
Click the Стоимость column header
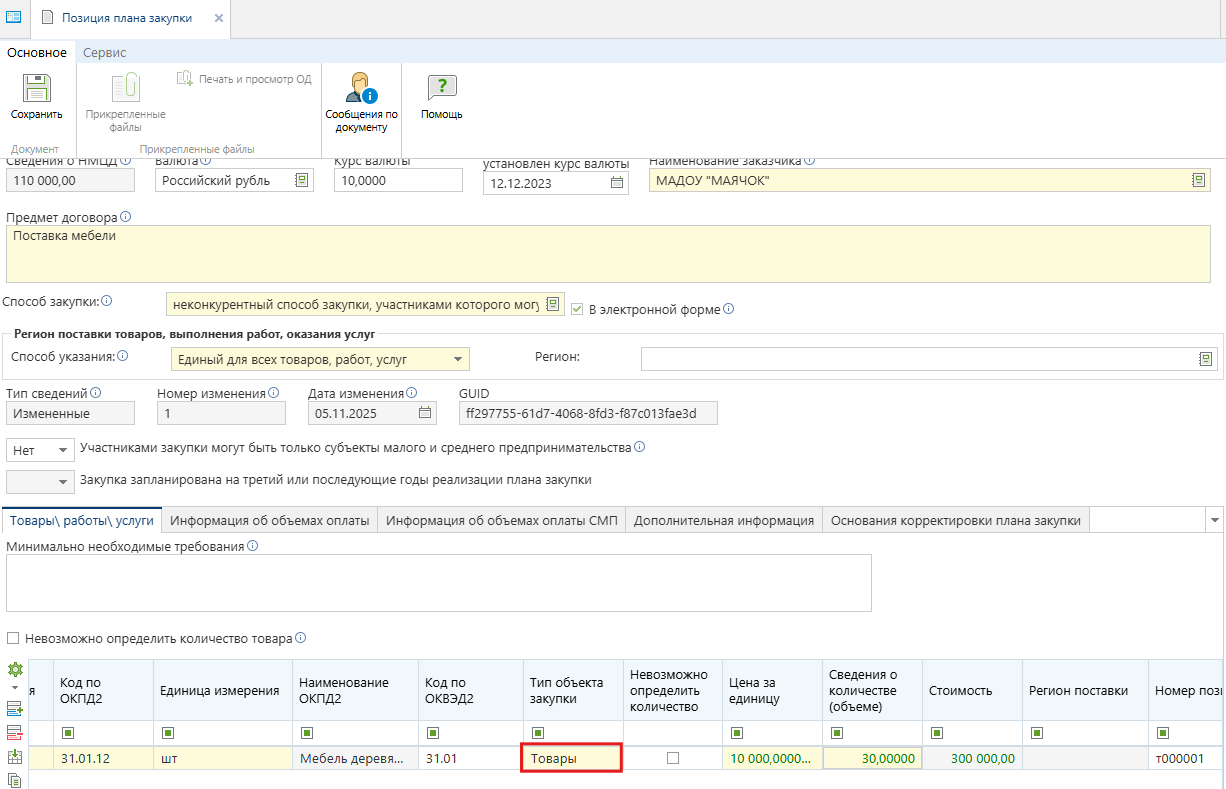pyautogui.click(x=960, y=690)
